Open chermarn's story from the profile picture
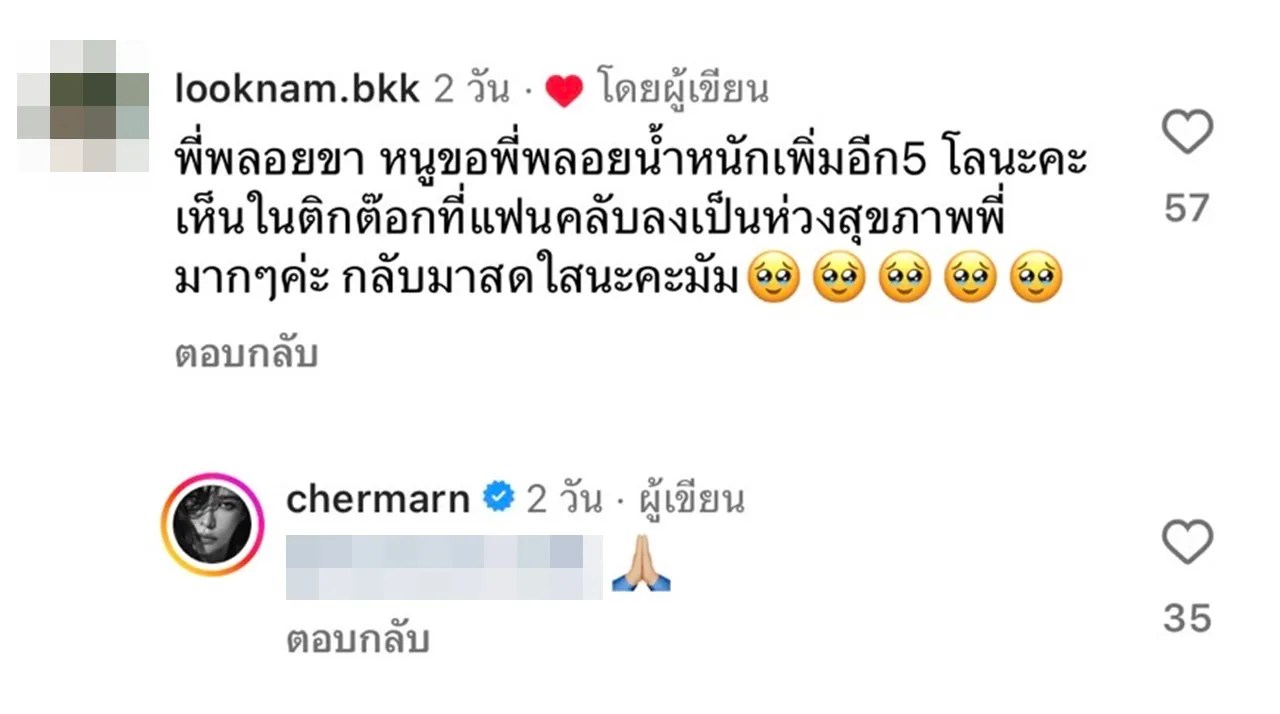 [212, 525]
